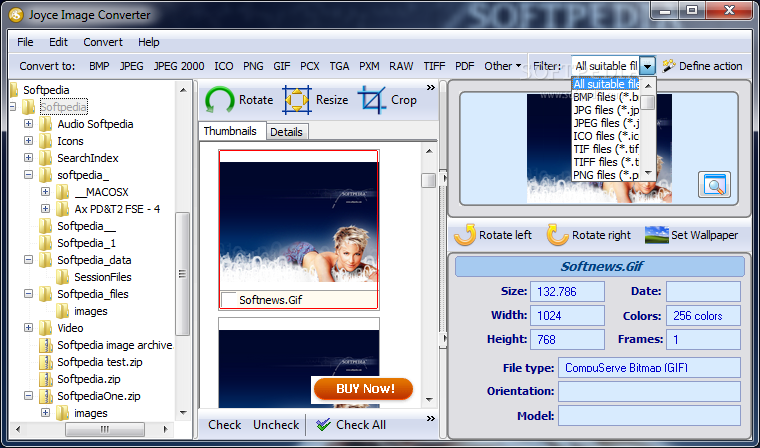Open the Edit menu
Screen dimensions: 760x448
(x=59, y=42)
